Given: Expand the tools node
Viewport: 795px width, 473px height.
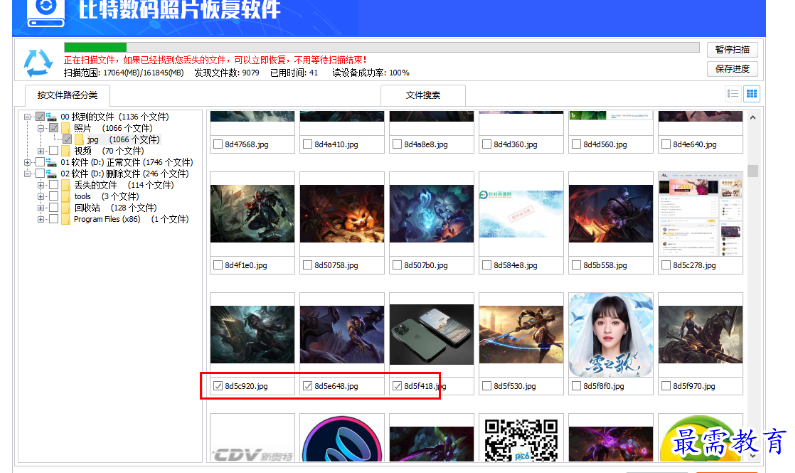Looking at the screenshot, I should (41, 196).
